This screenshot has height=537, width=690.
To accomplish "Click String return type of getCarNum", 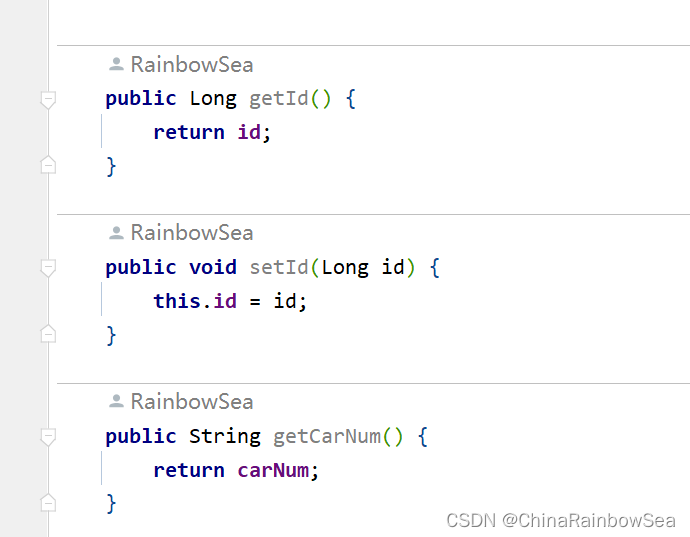I will 225,437.
